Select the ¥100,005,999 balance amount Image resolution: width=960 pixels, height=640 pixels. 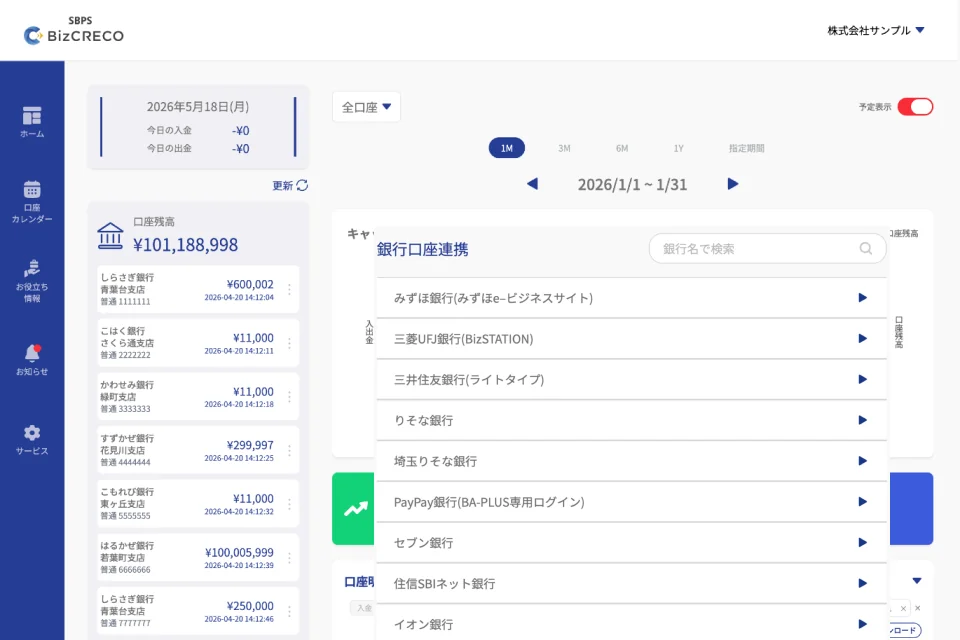(x=239, y=552)
